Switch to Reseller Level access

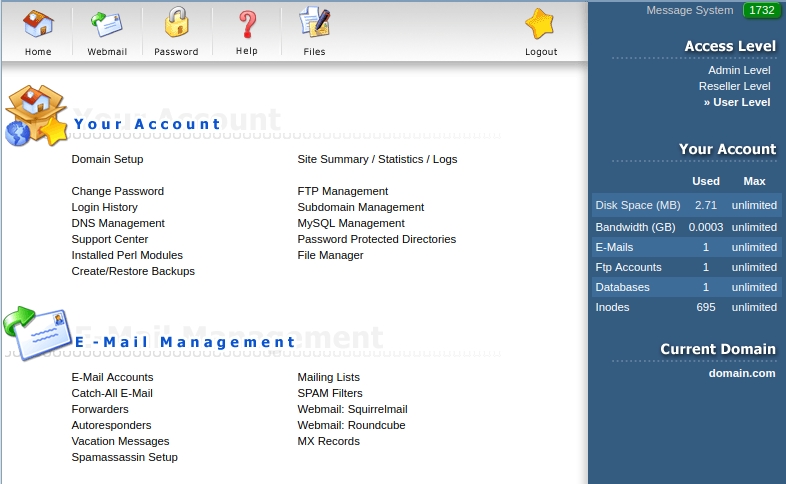click(x=734, y=86)
